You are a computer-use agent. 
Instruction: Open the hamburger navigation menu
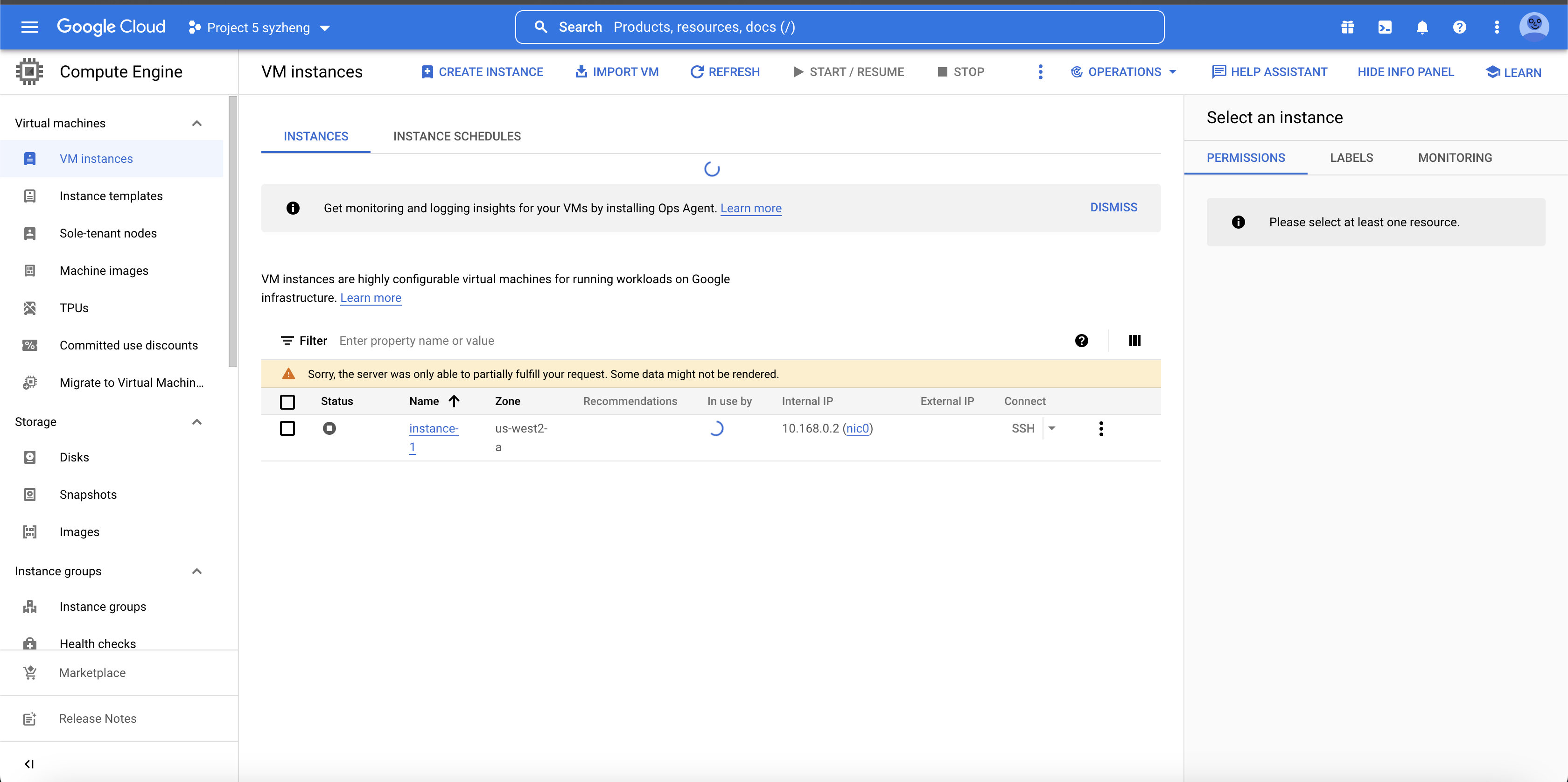pyautogui.click(x=29, y=27)
